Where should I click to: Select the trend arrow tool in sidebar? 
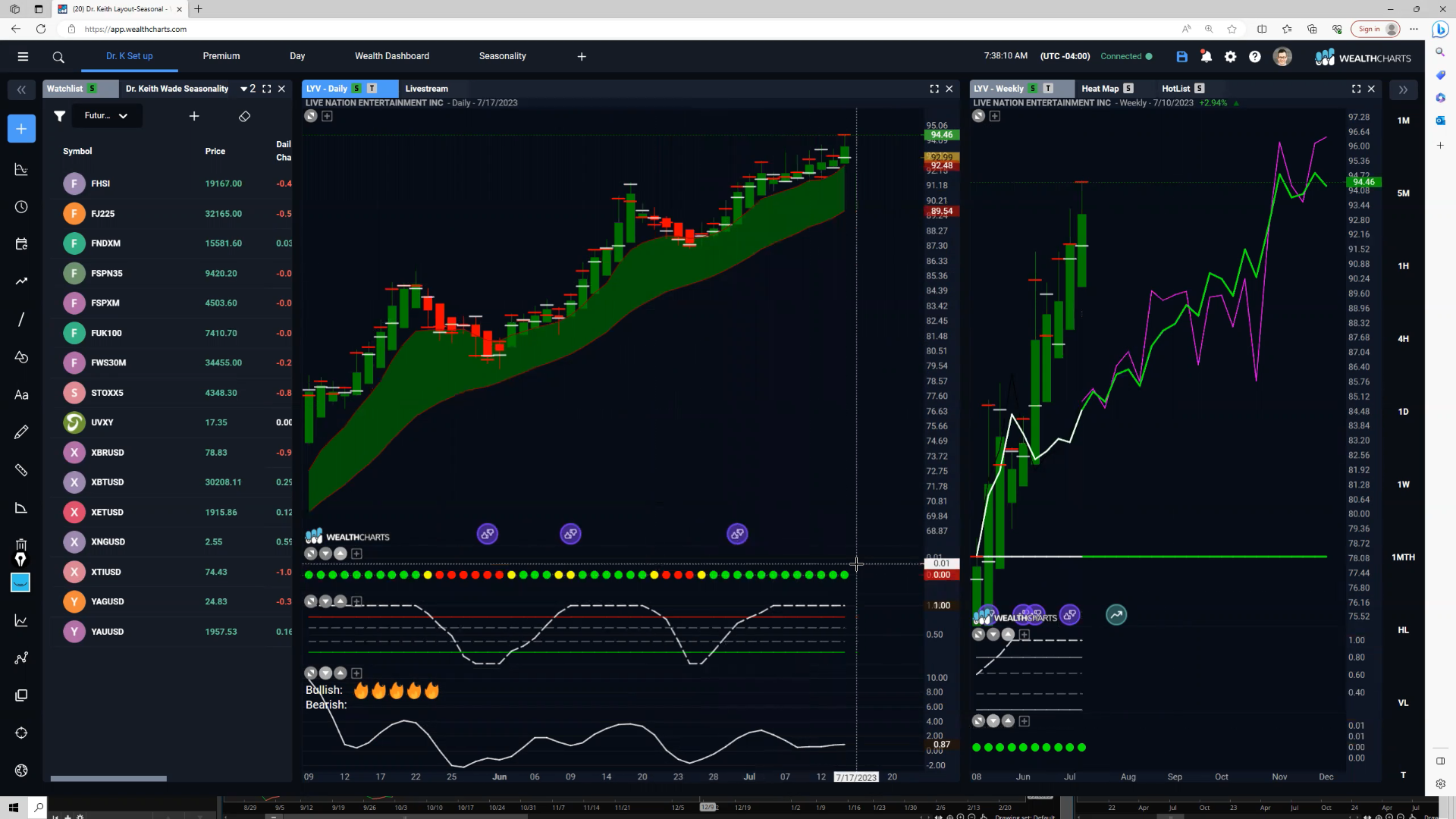coord(21,281)
